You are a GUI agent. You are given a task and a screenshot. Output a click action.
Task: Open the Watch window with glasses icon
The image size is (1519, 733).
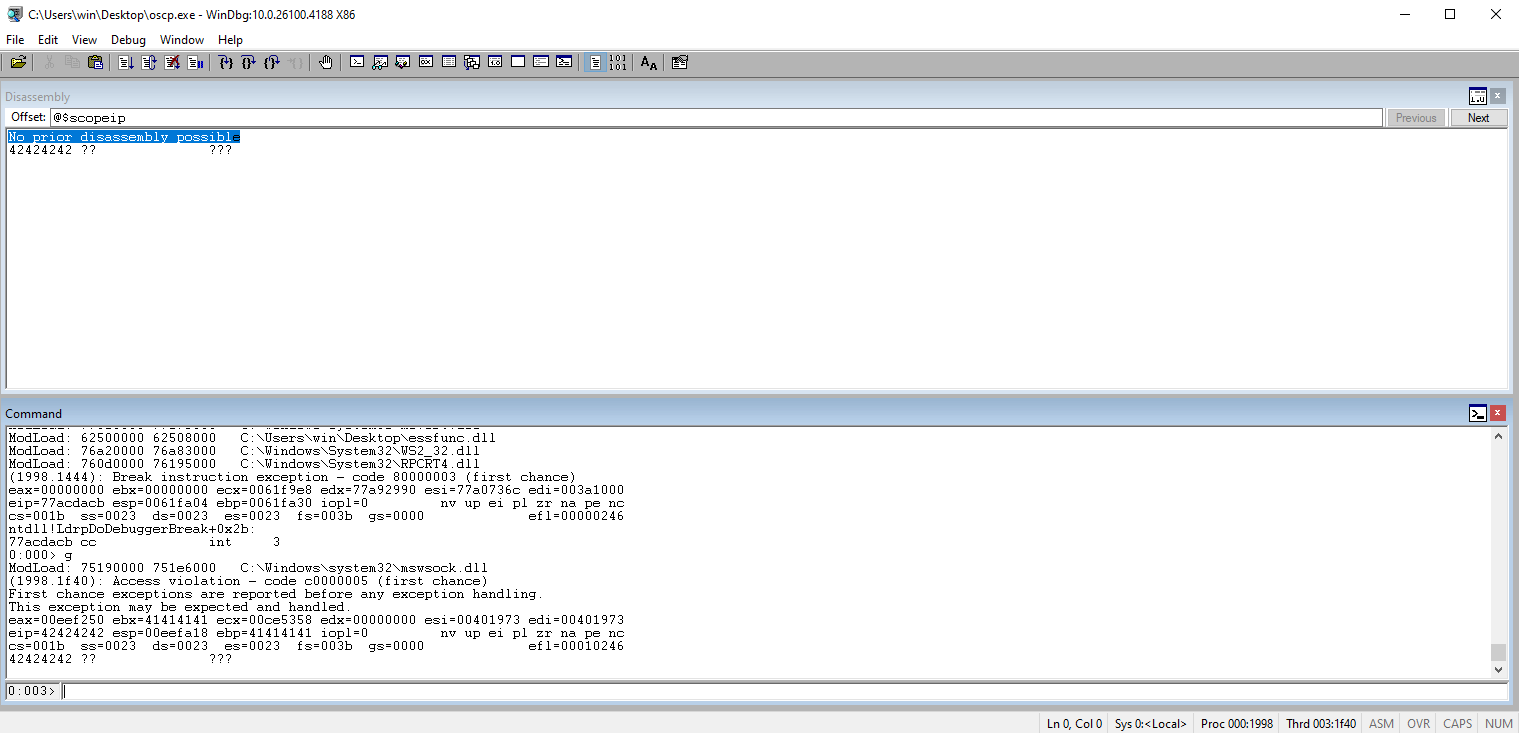380,63
